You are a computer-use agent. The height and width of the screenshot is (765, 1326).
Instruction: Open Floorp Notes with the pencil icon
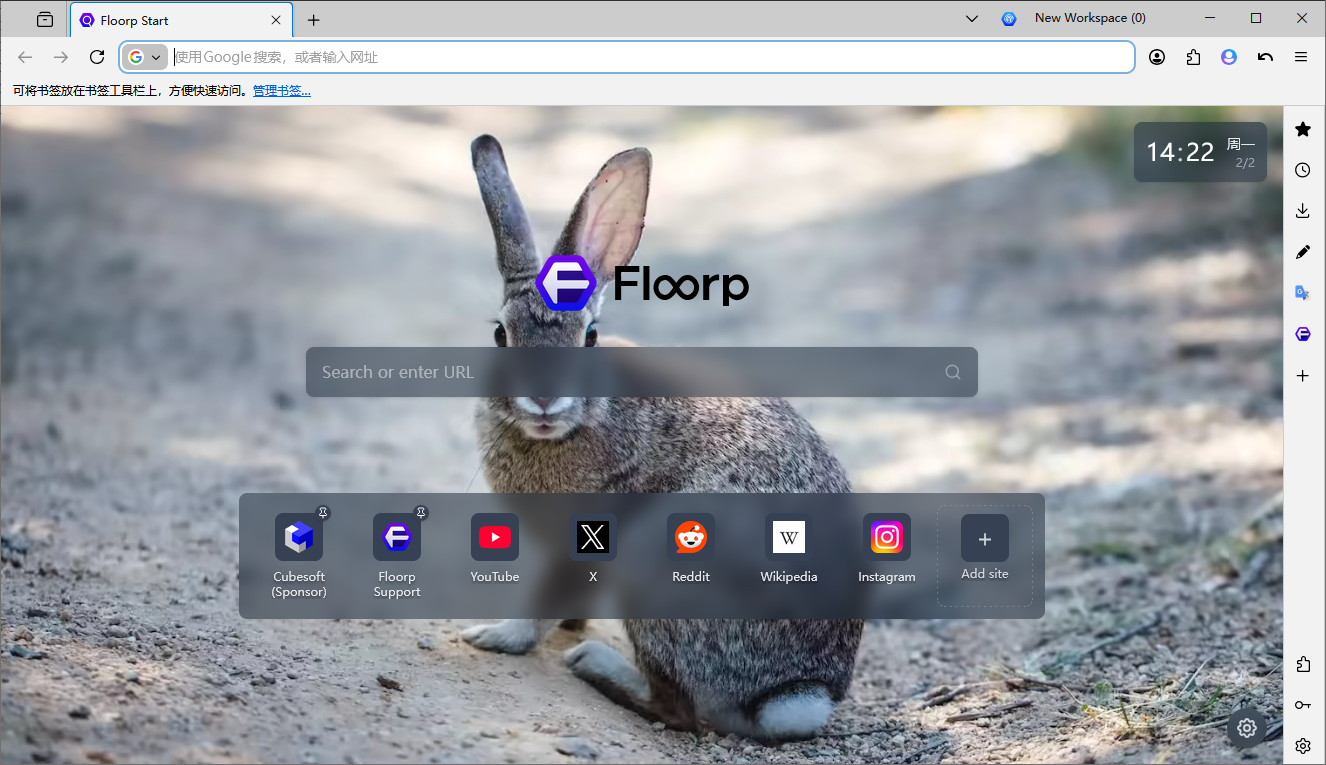pos(1302,252)
